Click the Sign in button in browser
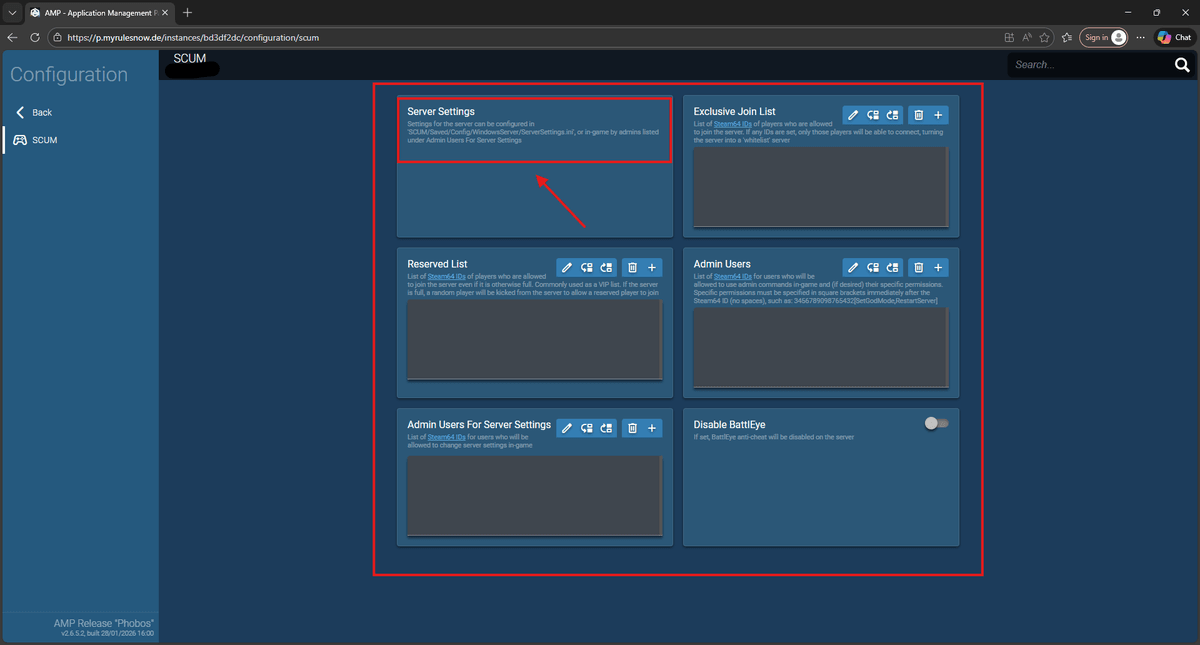 click(x=1103, y=37)
